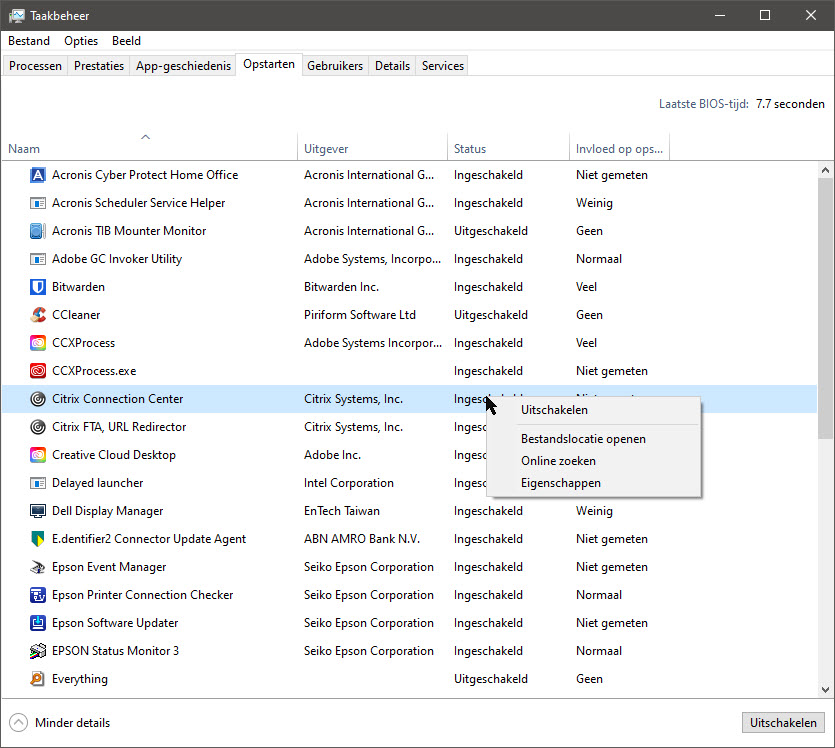Switch to the Details tab
This screenshot has height=748, width=835.
[x=392, y=66]
